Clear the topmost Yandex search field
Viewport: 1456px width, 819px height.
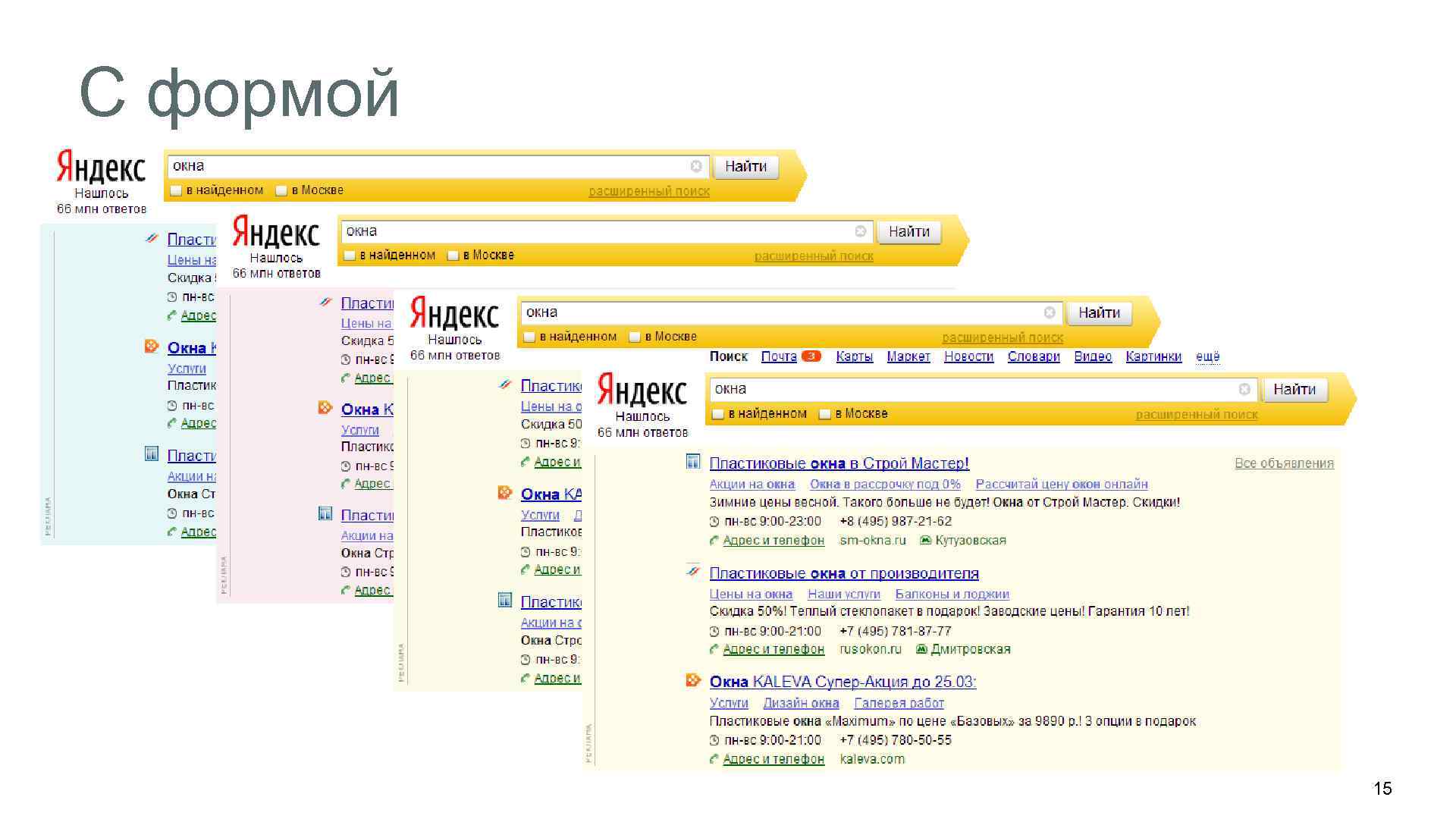pos(696,166)
